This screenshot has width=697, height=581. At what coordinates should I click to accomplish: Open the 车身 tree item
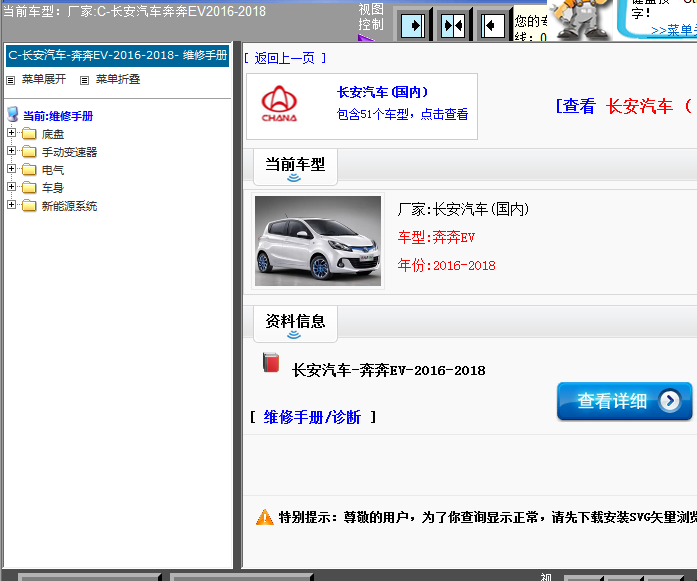(x=53, y=188)
